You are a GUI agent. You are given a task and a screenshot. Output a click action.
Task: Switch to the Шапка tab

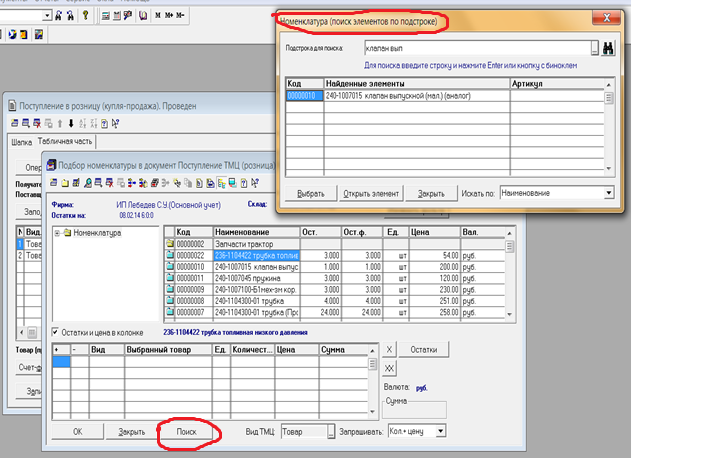click(21, 142)
